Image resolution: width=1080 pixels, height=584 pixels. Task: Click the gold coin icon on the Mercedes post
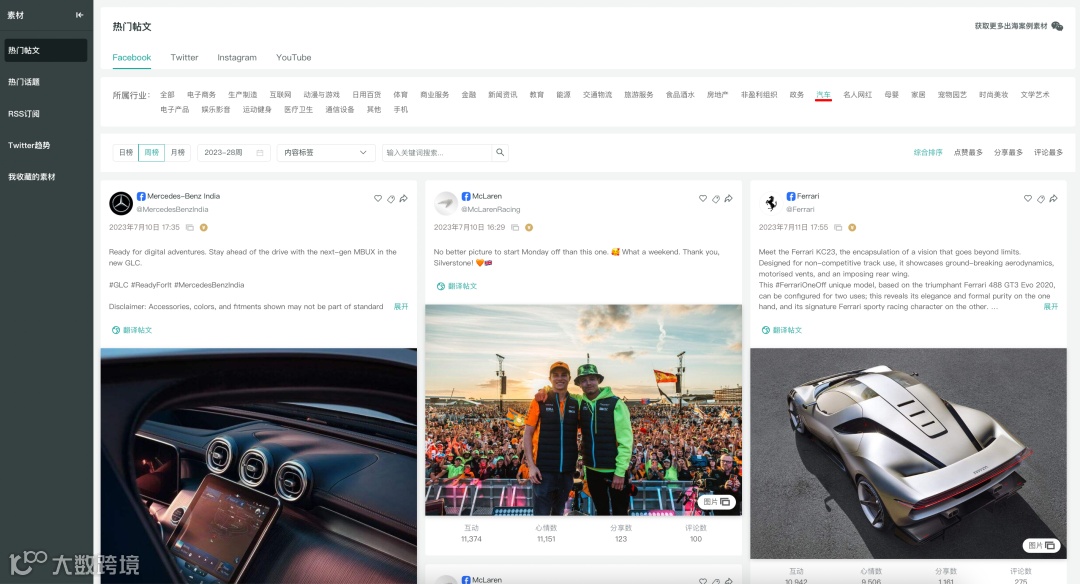tap(204, 227)
